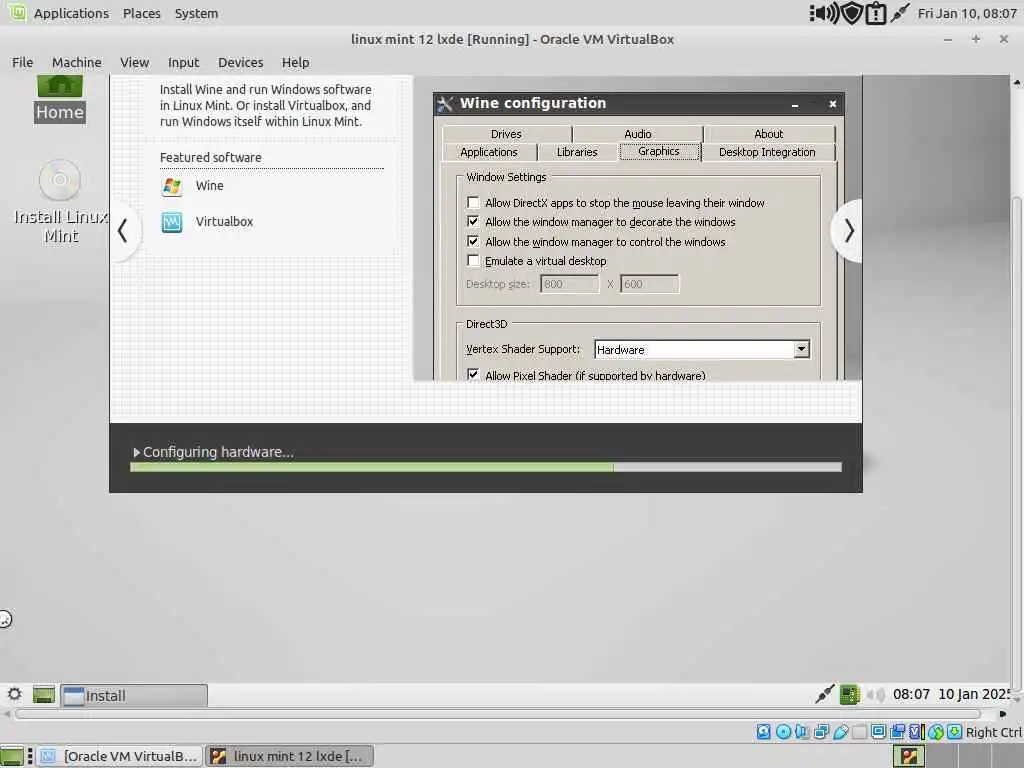Viewport: 1024px width, 768px height.
Task: Switch to the Desktop Integration tab
Action: point(767,152)
